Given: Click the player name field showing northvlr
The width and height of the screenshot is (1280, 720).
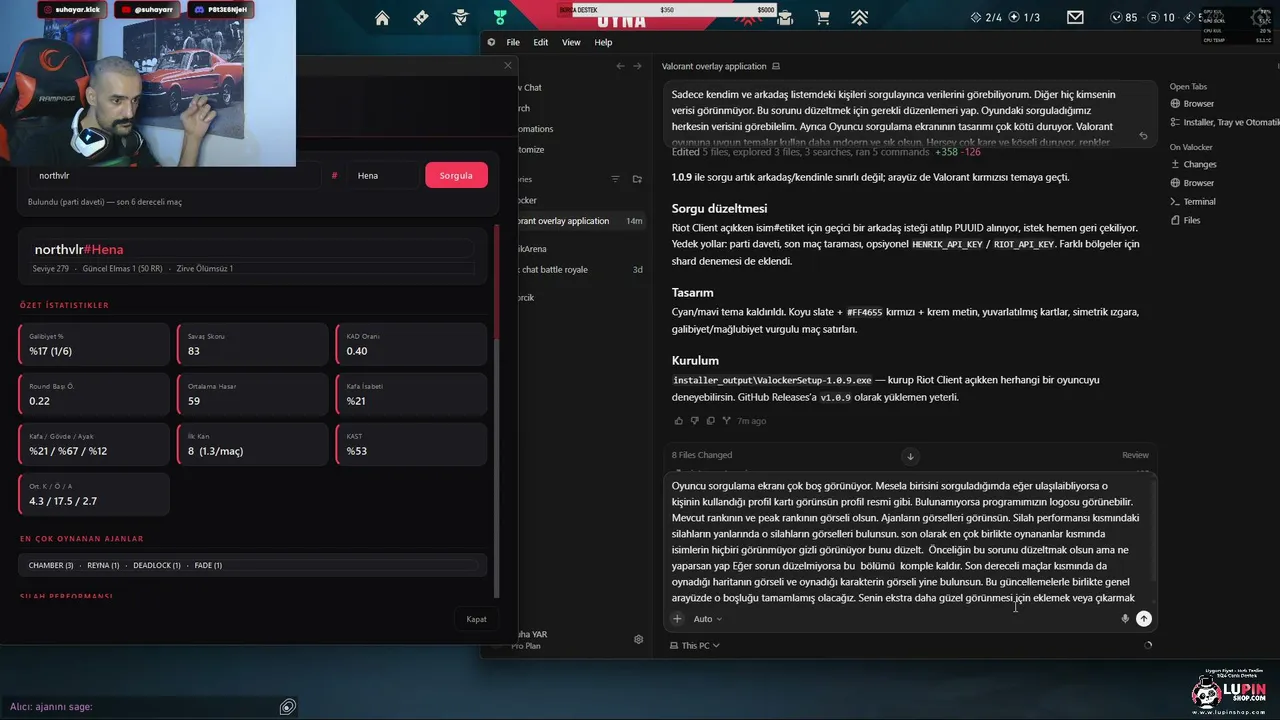Looking at the screenshot, I should (x=174, y=175).
